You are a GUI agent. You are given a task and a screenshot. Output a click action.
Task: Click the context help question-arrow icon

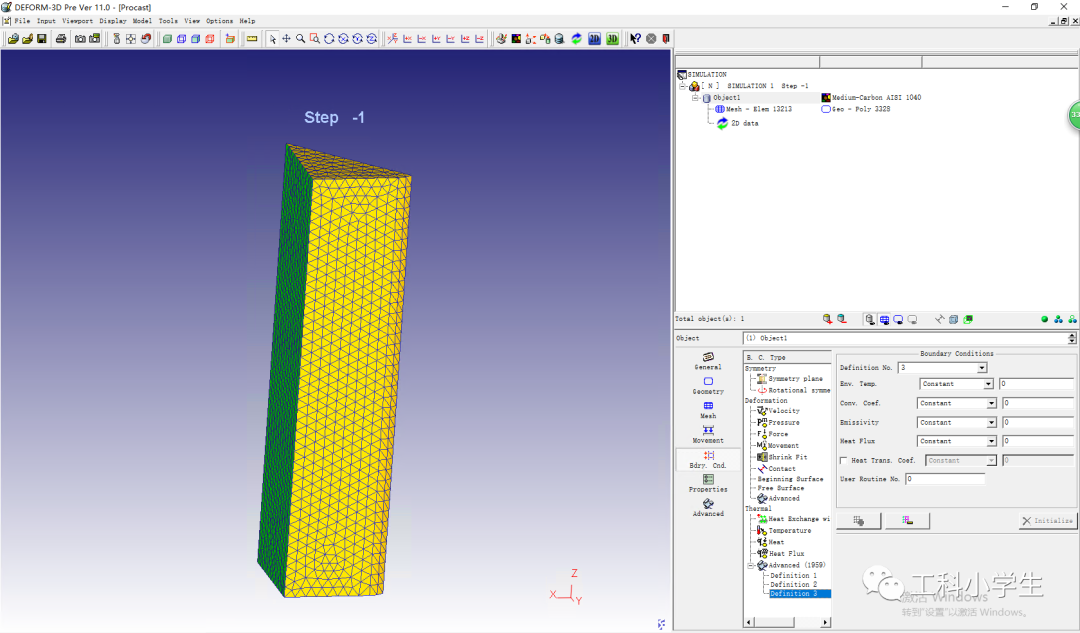click(635, 39)
